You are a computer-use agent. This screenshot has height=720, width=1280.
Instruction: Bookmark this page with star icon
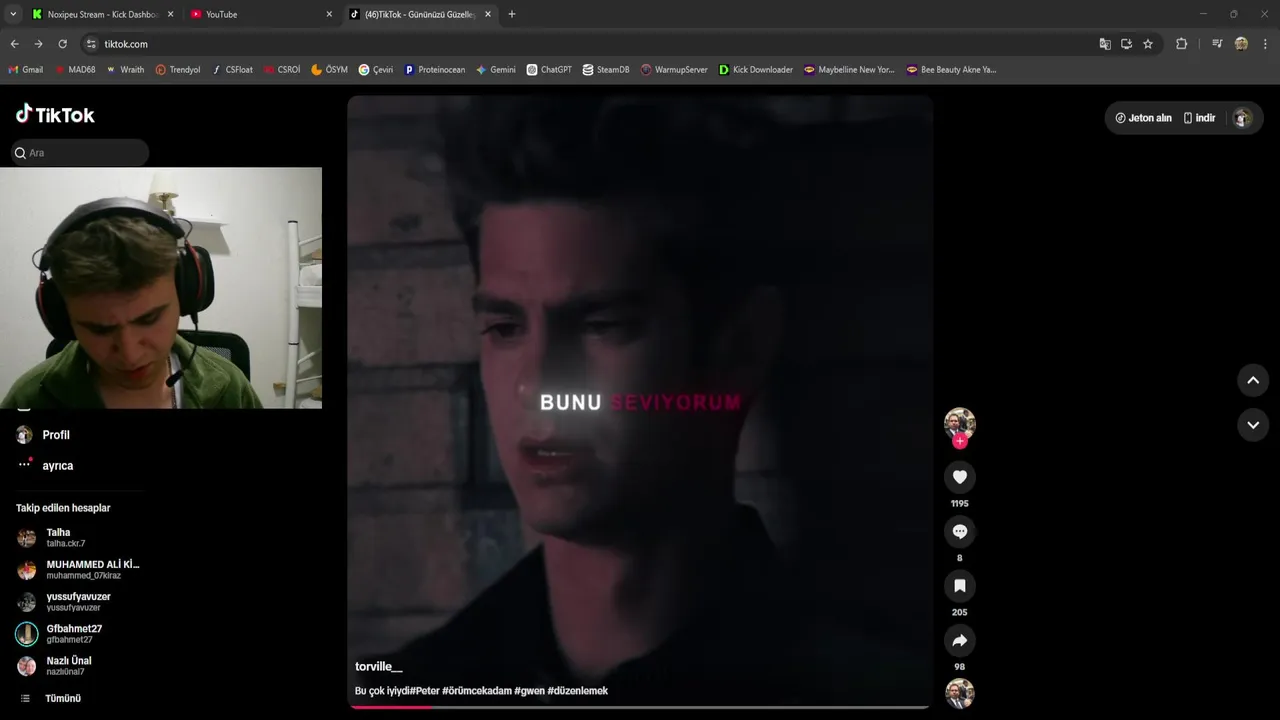[1148, 44]
